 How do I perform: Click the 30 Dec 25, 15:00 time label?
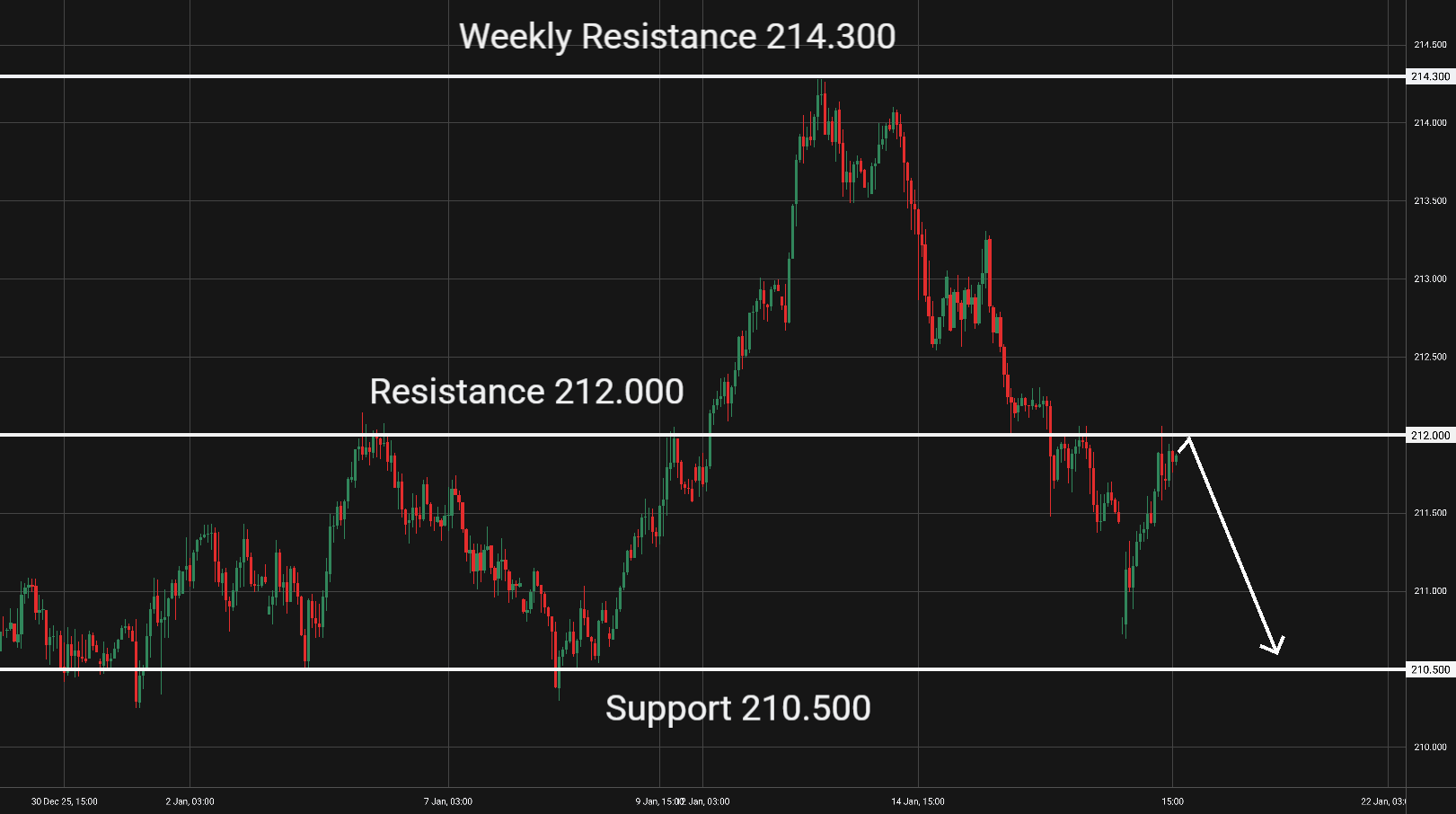tap(65, 801)
